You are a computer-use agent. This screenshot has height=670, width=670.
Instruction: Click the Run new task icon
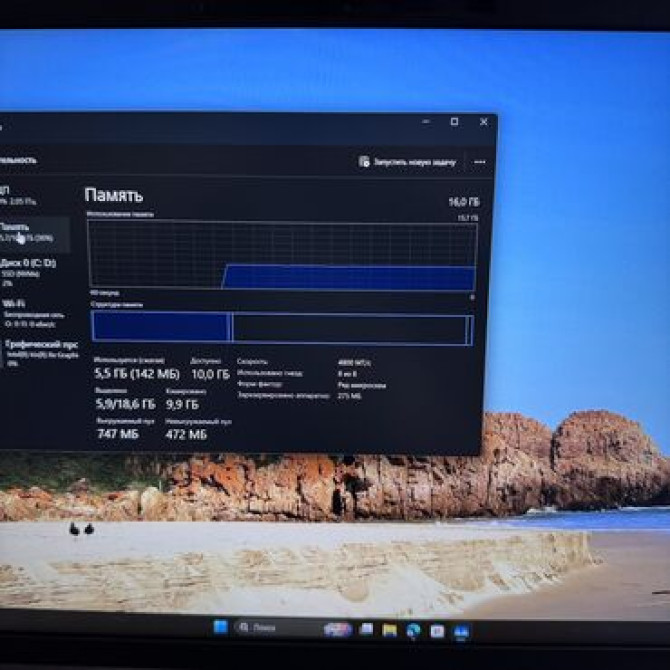click(x=364, y=162)
